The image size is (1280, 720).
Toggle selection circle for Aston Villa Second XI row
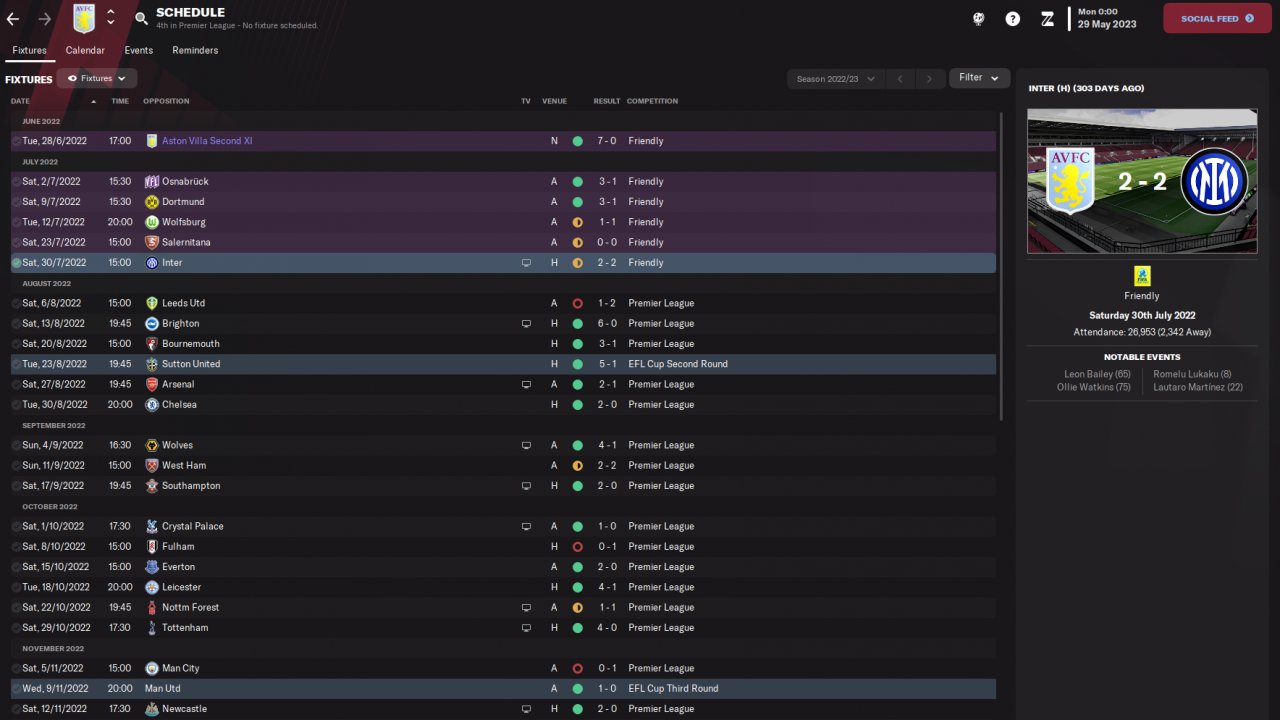coord(16,141)
